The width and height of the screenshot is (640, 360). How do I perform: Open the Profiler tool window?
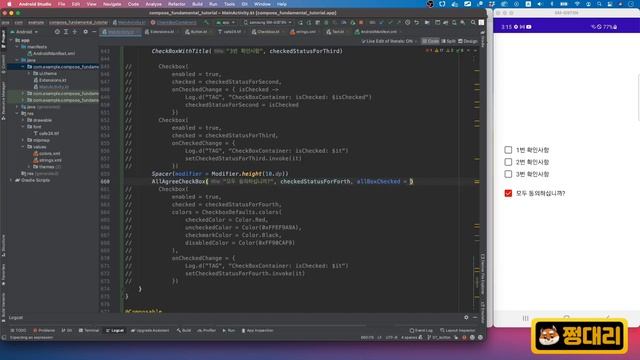click(x=207, y=331)
